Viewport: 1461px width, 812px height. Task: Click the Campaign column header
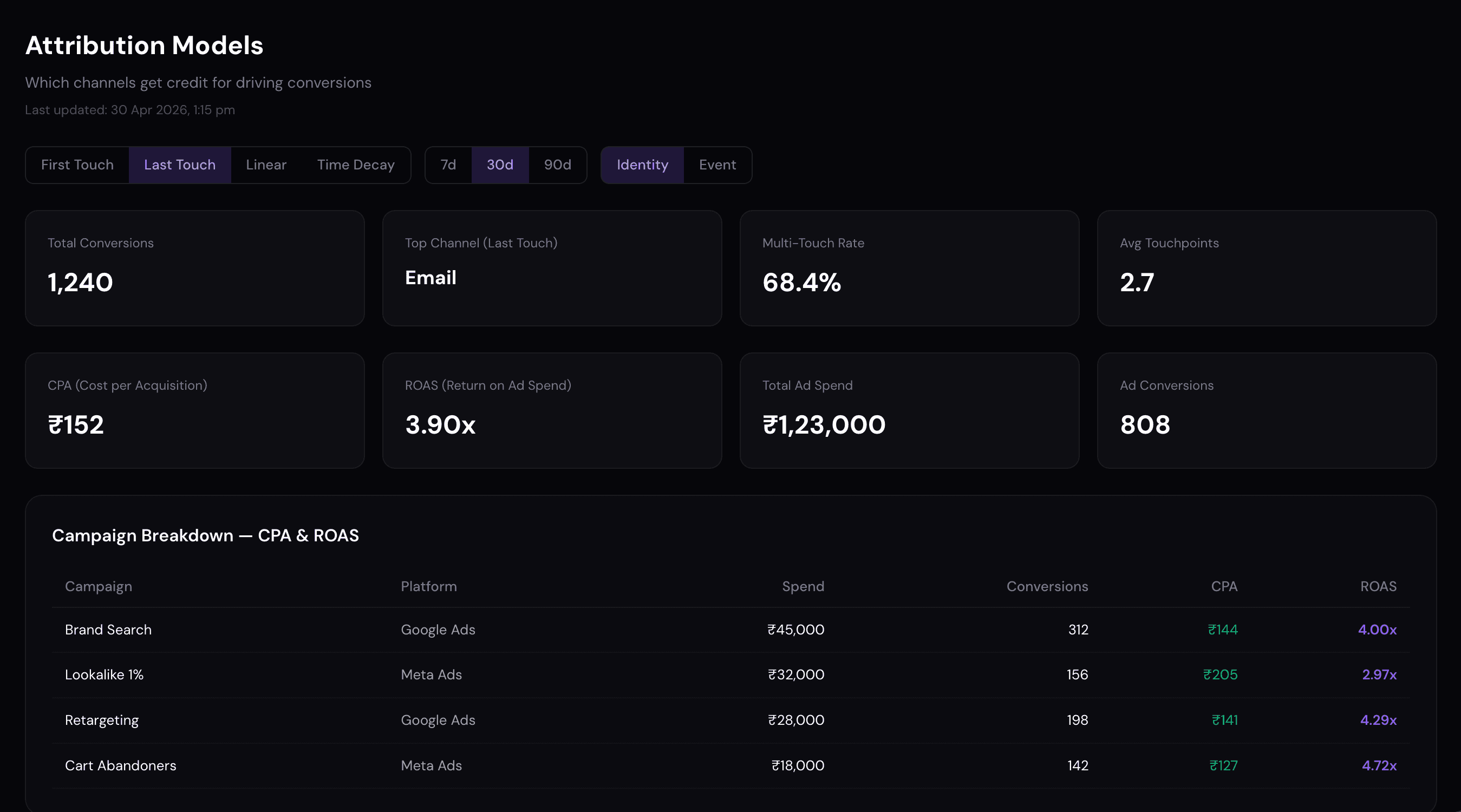point(99,586)
